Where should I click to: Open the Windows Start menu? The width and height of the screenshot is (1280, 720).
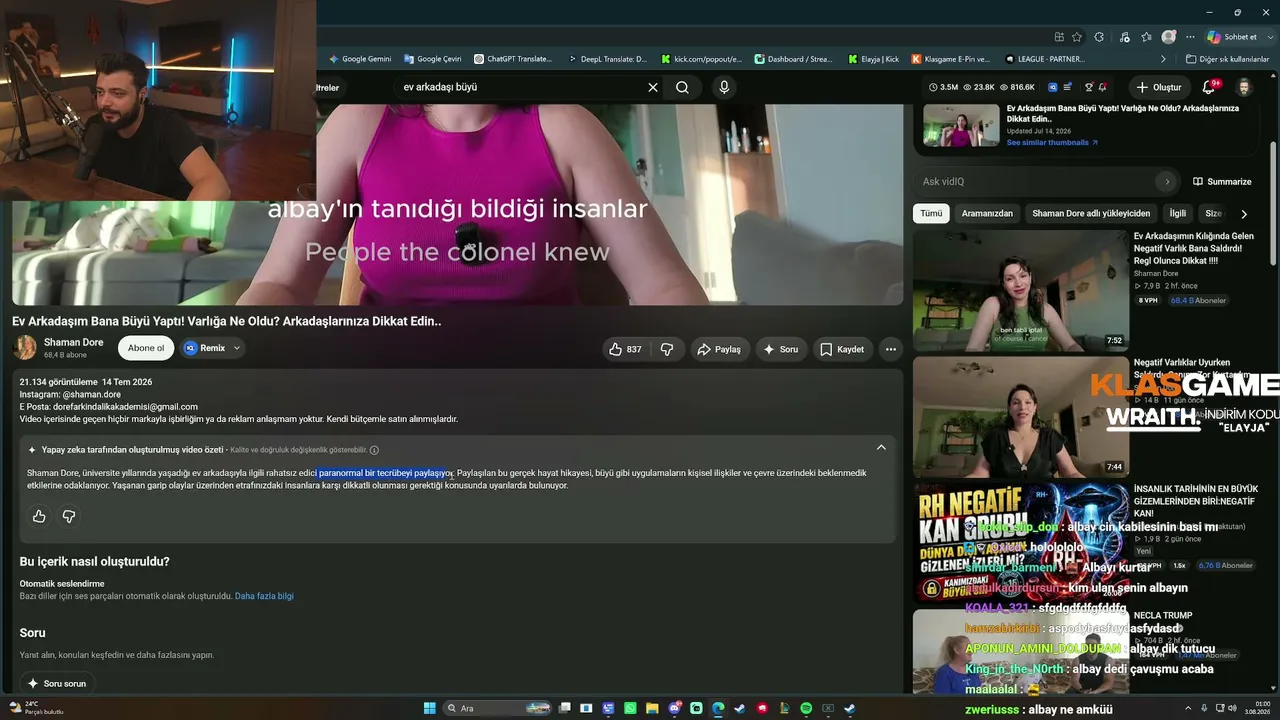point(430,708)
